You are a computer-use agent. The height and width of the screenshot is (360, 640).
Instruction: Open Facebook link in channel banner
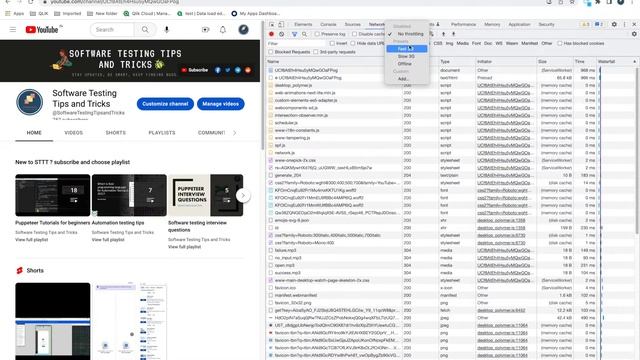click(218, 70)
